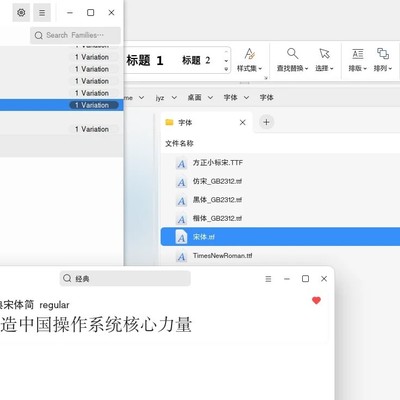Toggle red heart favorite on font

click(316, 300)
